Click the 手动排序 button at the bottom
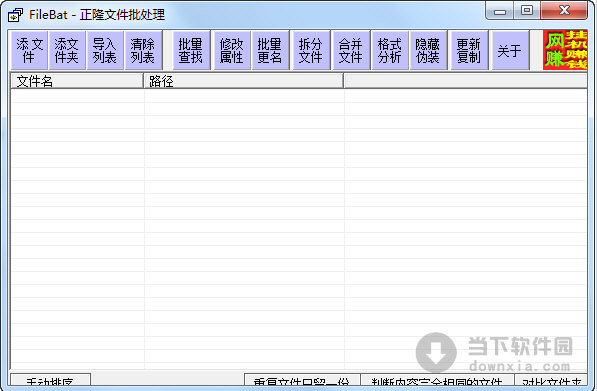Viewport: 597px width, 391px height. tap(50, 381)
